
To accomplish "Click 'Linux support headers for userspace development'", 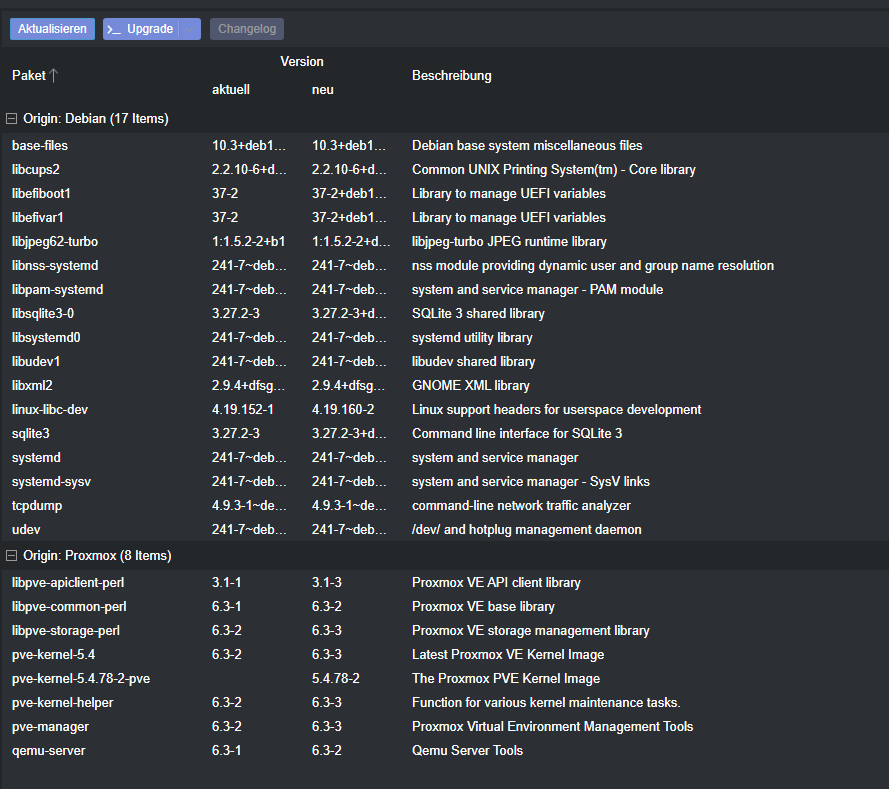I will (556, 409).
